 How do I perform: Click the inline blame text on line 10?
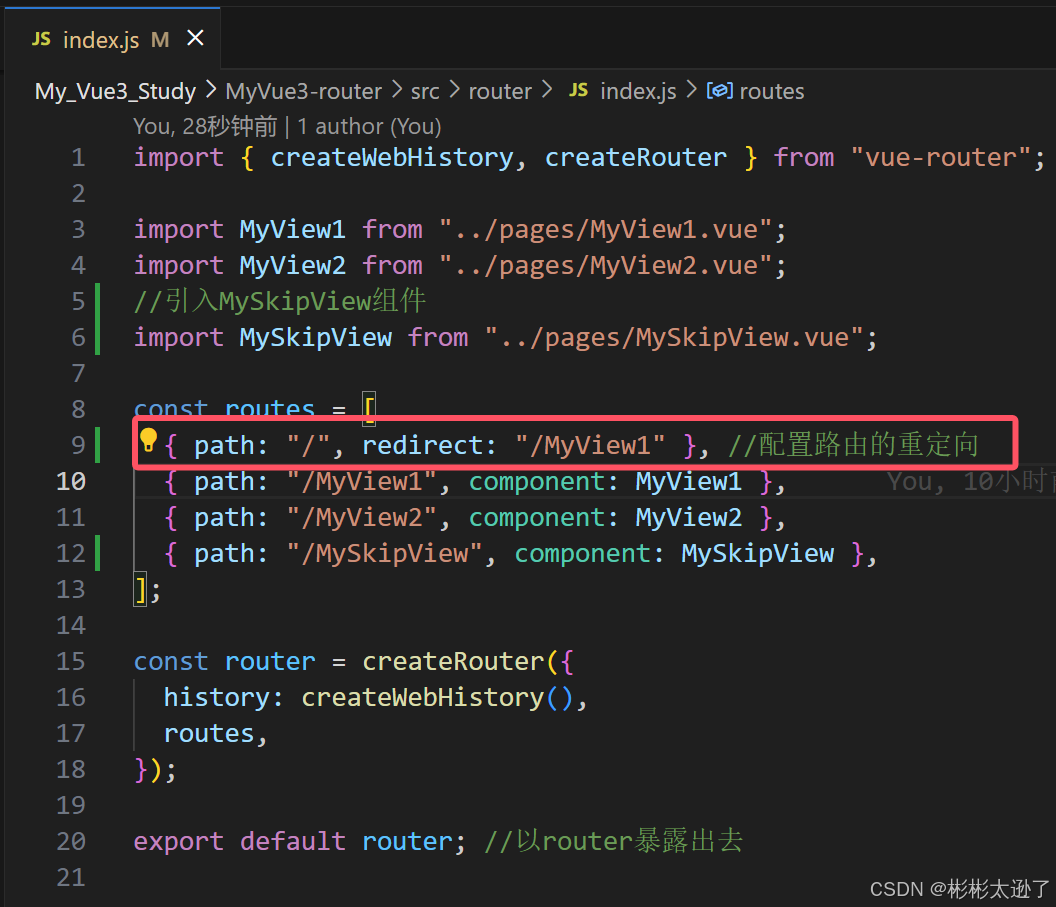971,481
